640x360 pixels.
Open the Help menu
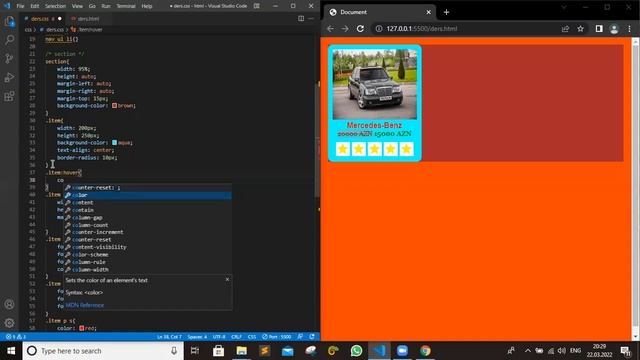(147, 6)
